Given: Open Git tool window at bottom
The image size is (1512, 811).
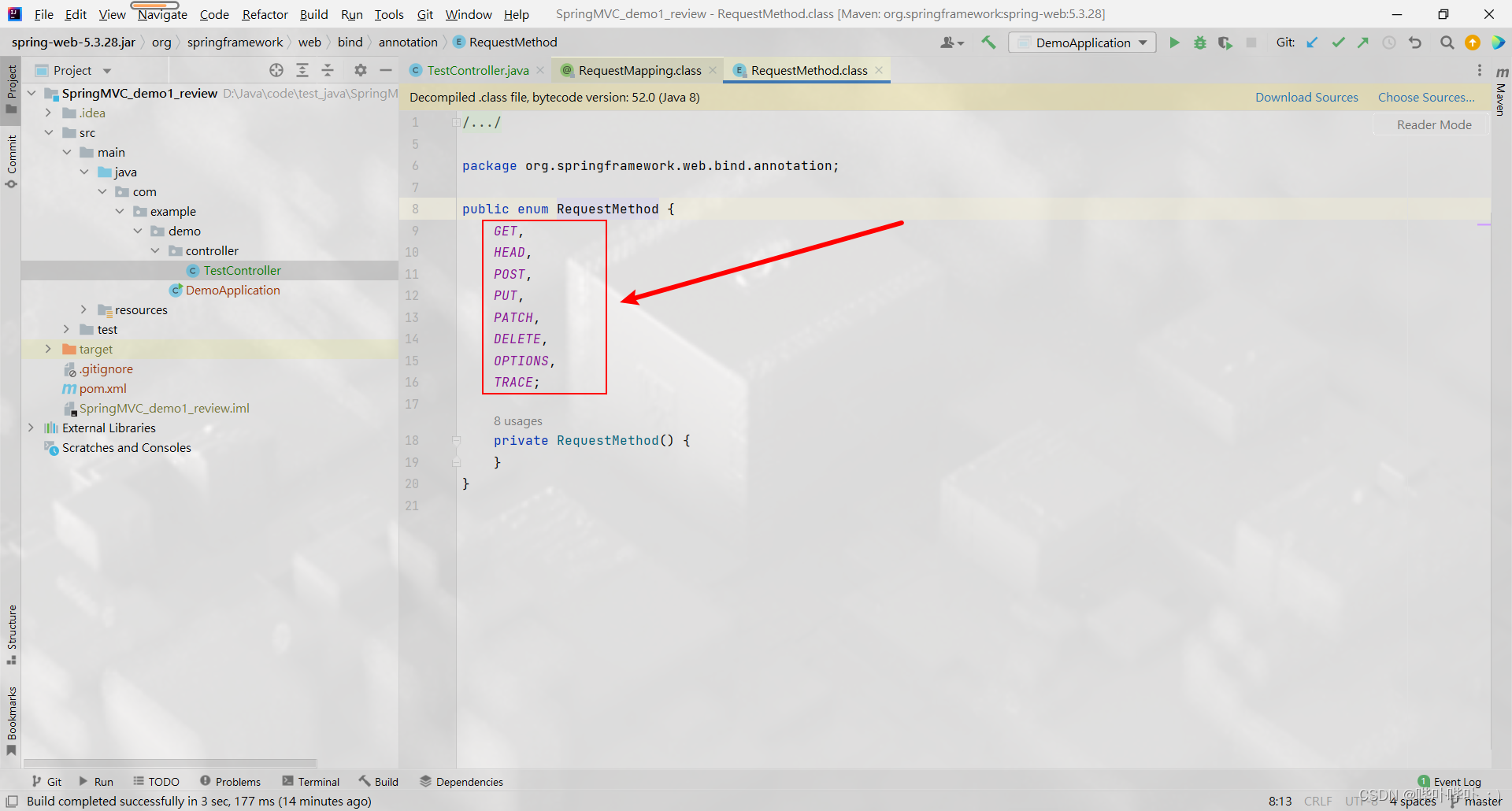Looking at the screenshot, I should [46, 782].
